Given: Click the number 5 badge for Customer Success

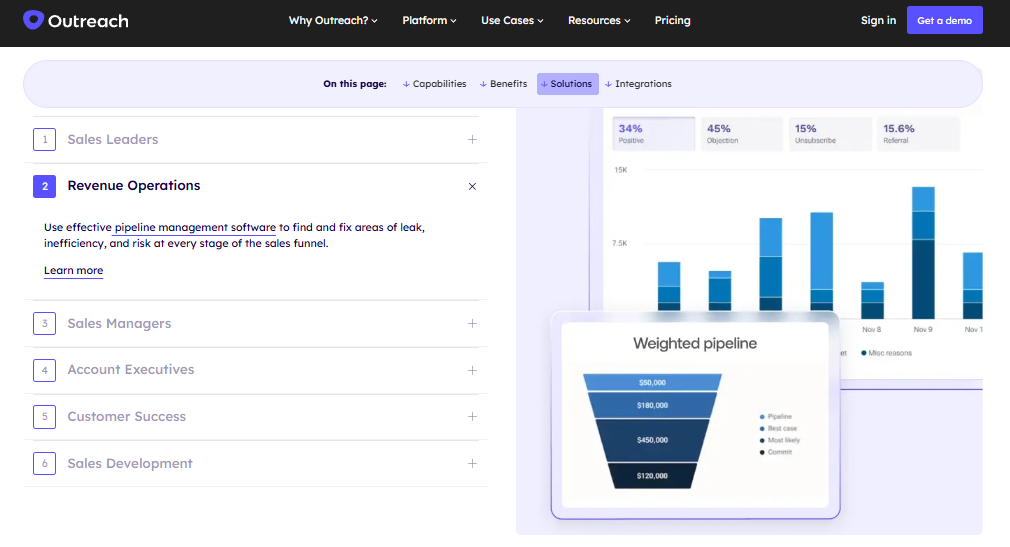Looking at the screenshot, I should pyautogui.click(x=44, y=417).
